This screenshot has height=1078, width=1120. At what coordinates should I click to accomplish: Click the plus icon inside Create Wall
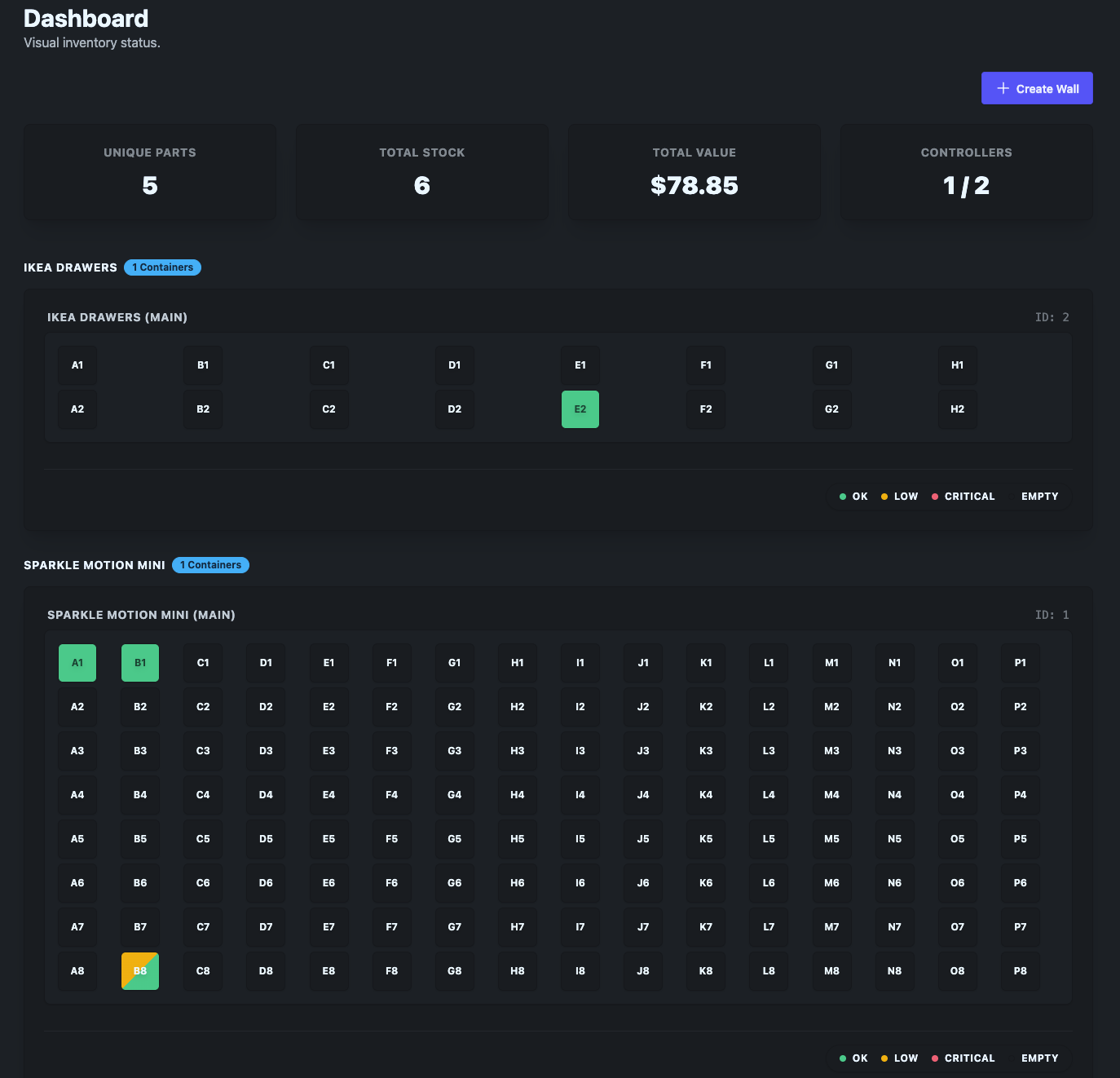point(1003,88)
